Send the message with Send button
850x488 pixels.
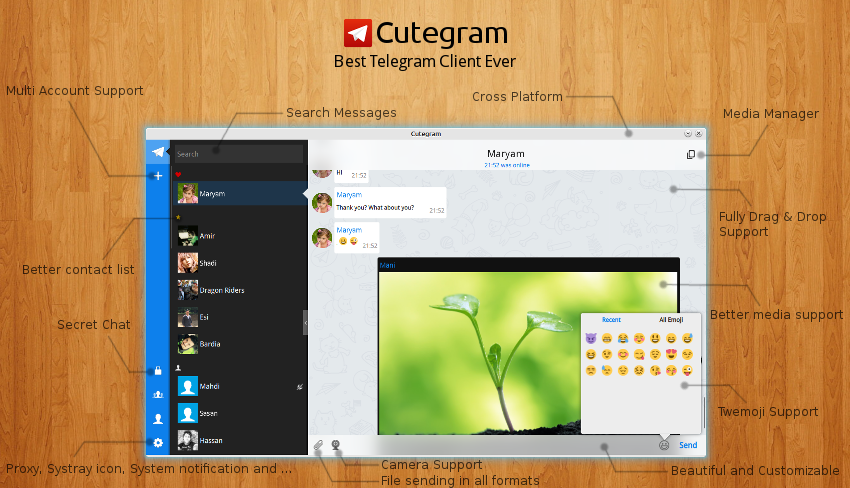(688, 445)
